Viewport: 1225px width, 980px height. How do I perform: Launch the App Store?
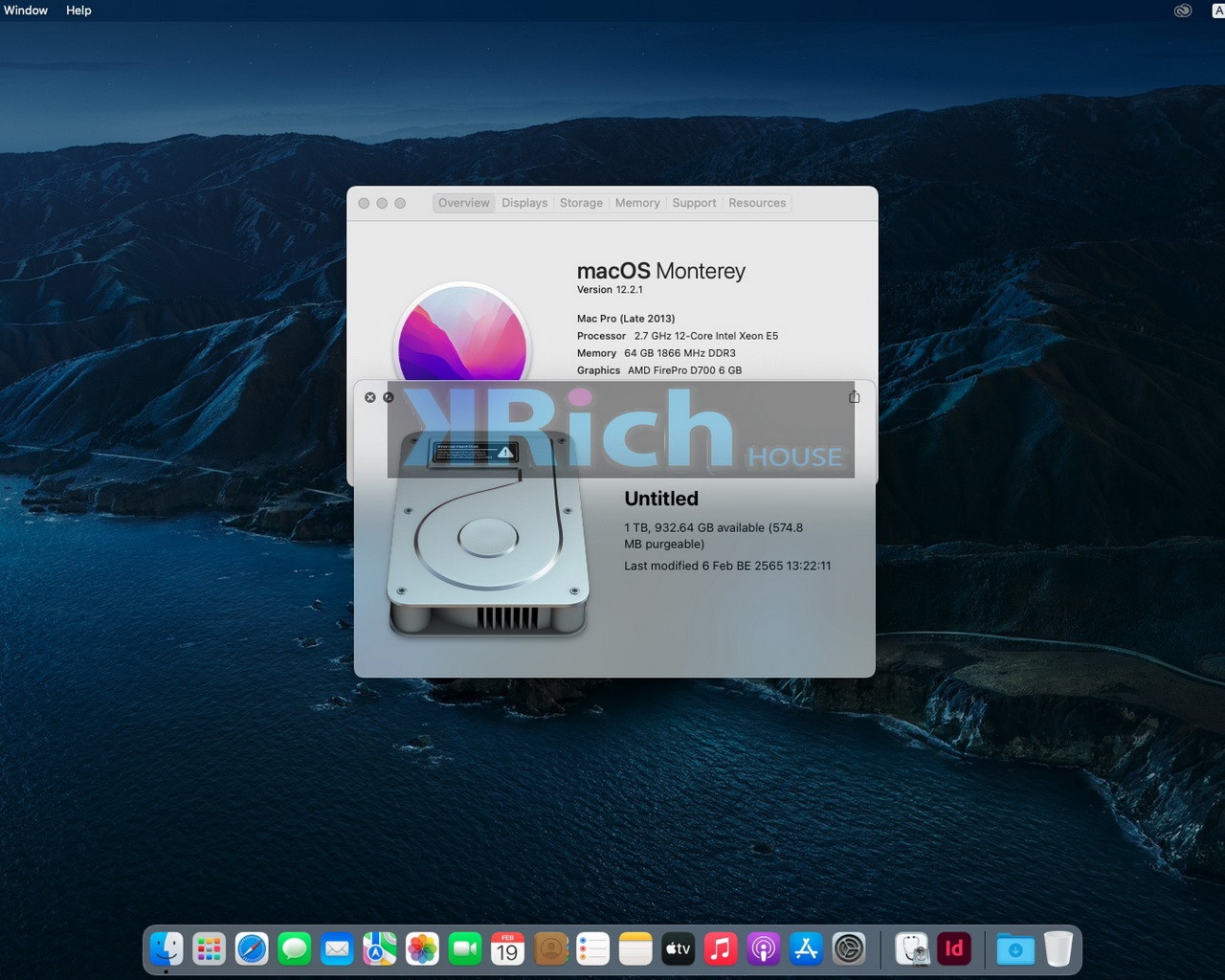coord(806,949)
